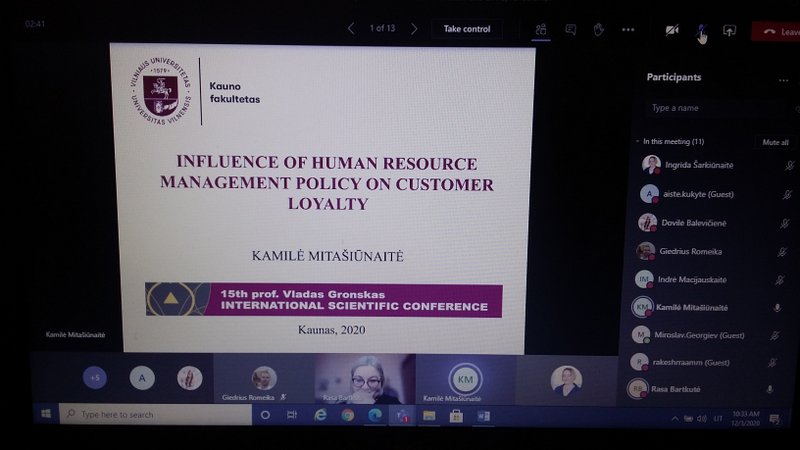This screenshot has width=800, height=450.
Task: Click the mic icon in Kamilė Mitašiūnaitė's list row
Action: coord(777,308)
